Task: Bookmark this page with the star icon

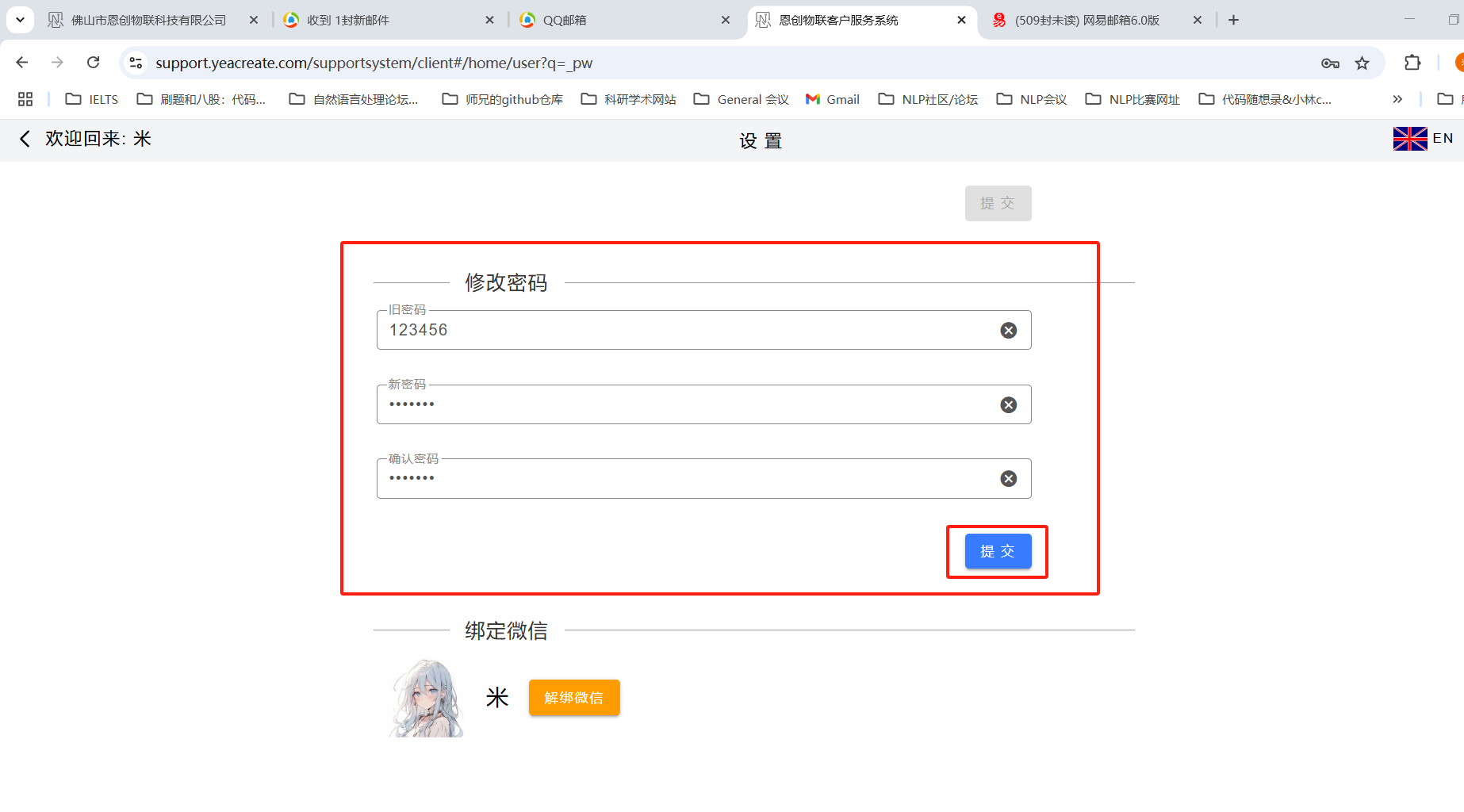Action: (x=1362, y=63)
